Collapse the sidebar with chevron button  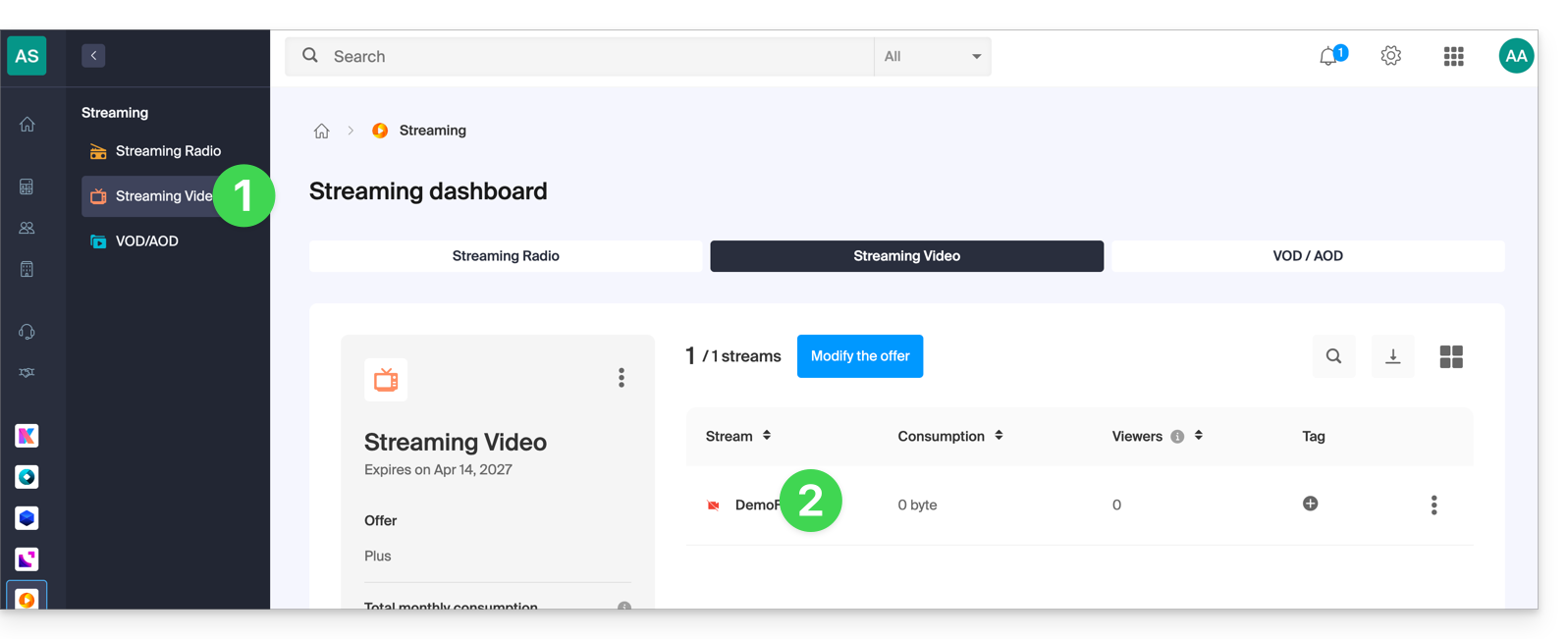(93, 56)
